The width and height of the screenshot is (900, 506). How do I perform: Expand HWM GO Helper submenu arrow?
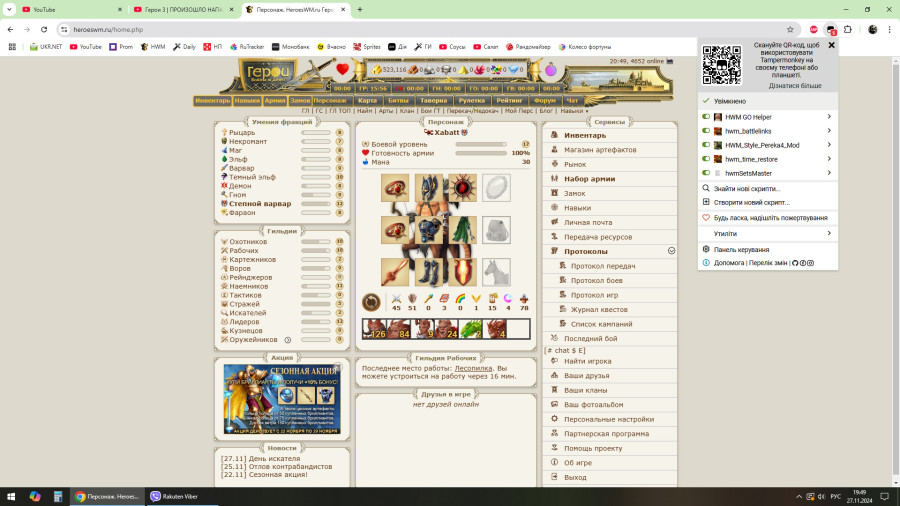tap(829, 117)
